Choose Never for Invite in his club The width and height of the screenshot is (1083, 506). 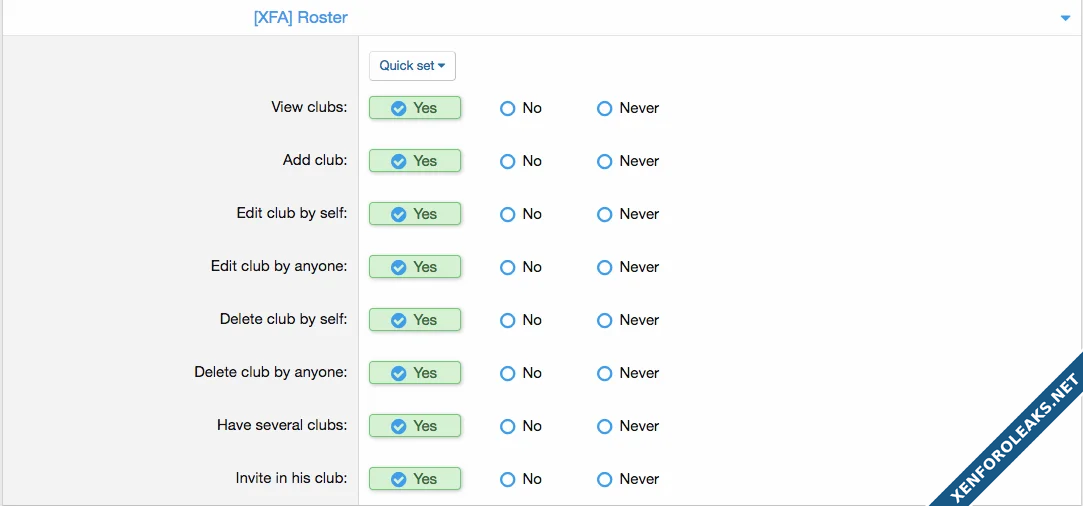point(605,479)
